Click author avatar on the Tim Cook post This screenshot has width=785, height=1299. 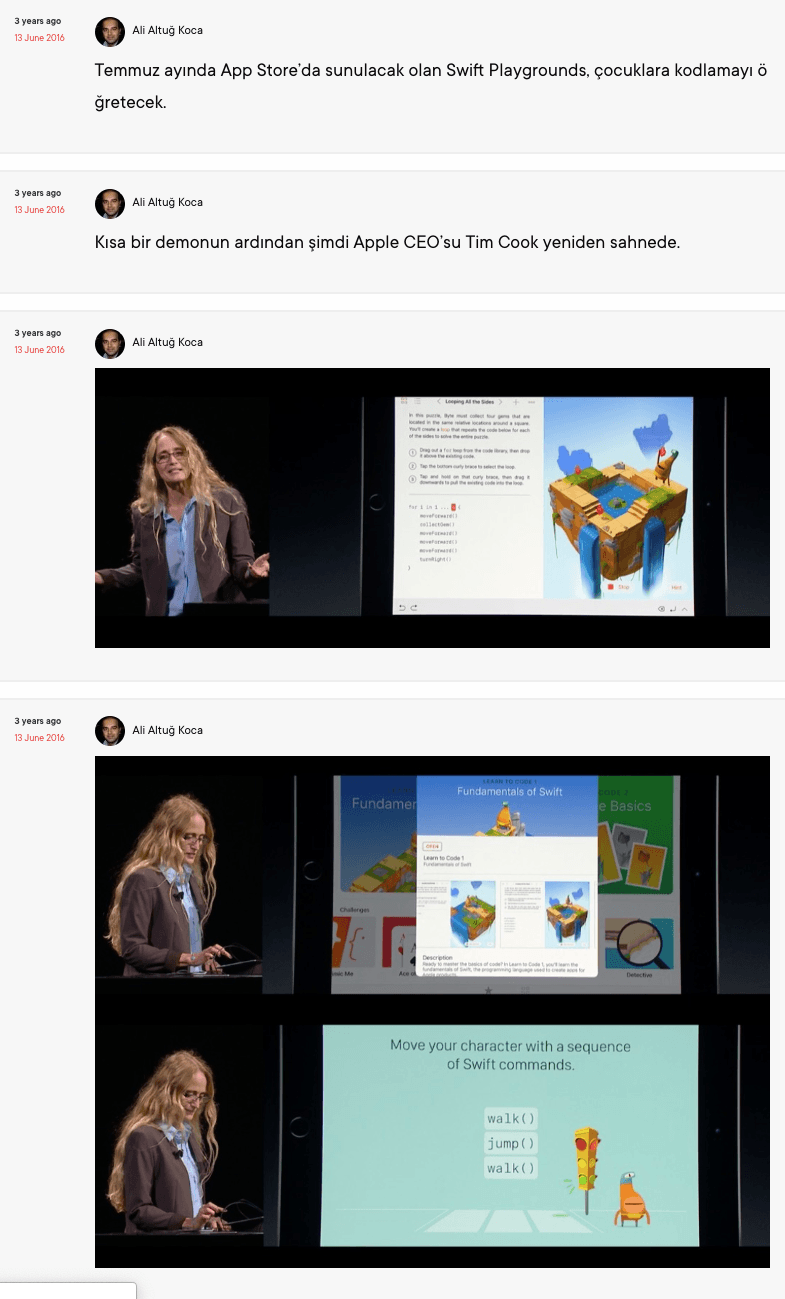(110, 204)
